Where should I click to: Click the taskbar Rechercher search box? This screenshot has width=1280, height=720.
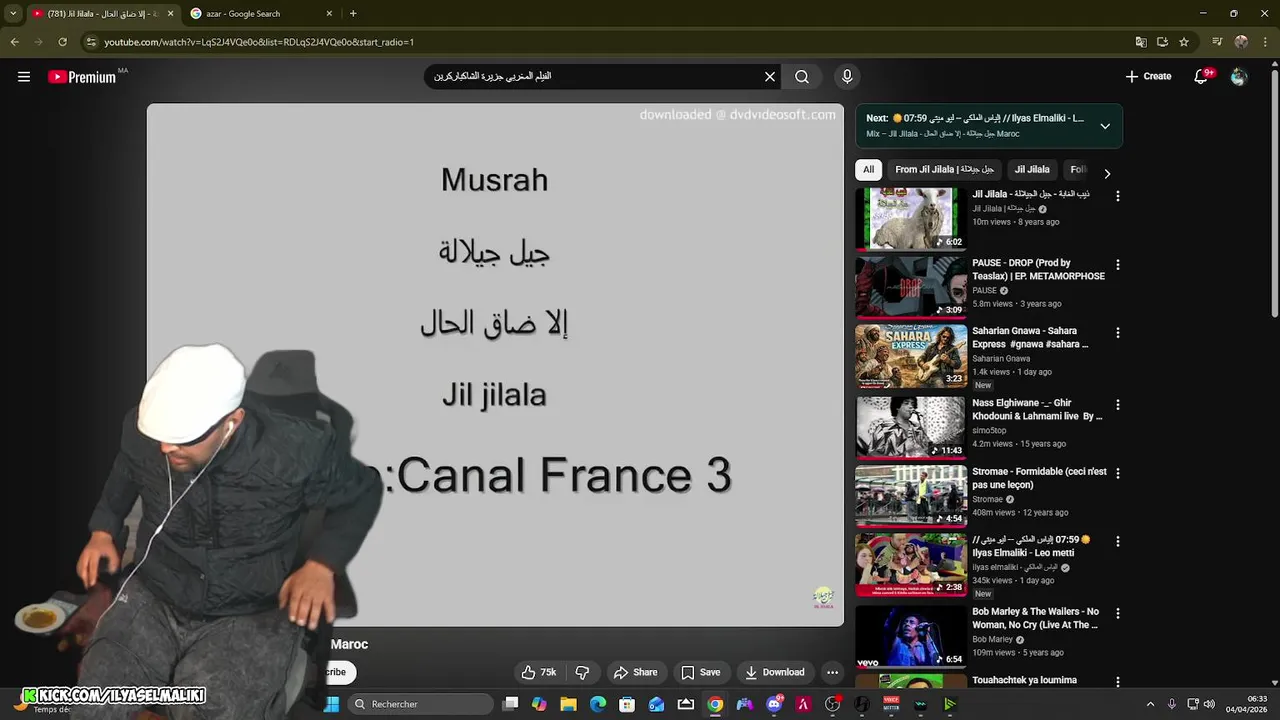[422, 704]
